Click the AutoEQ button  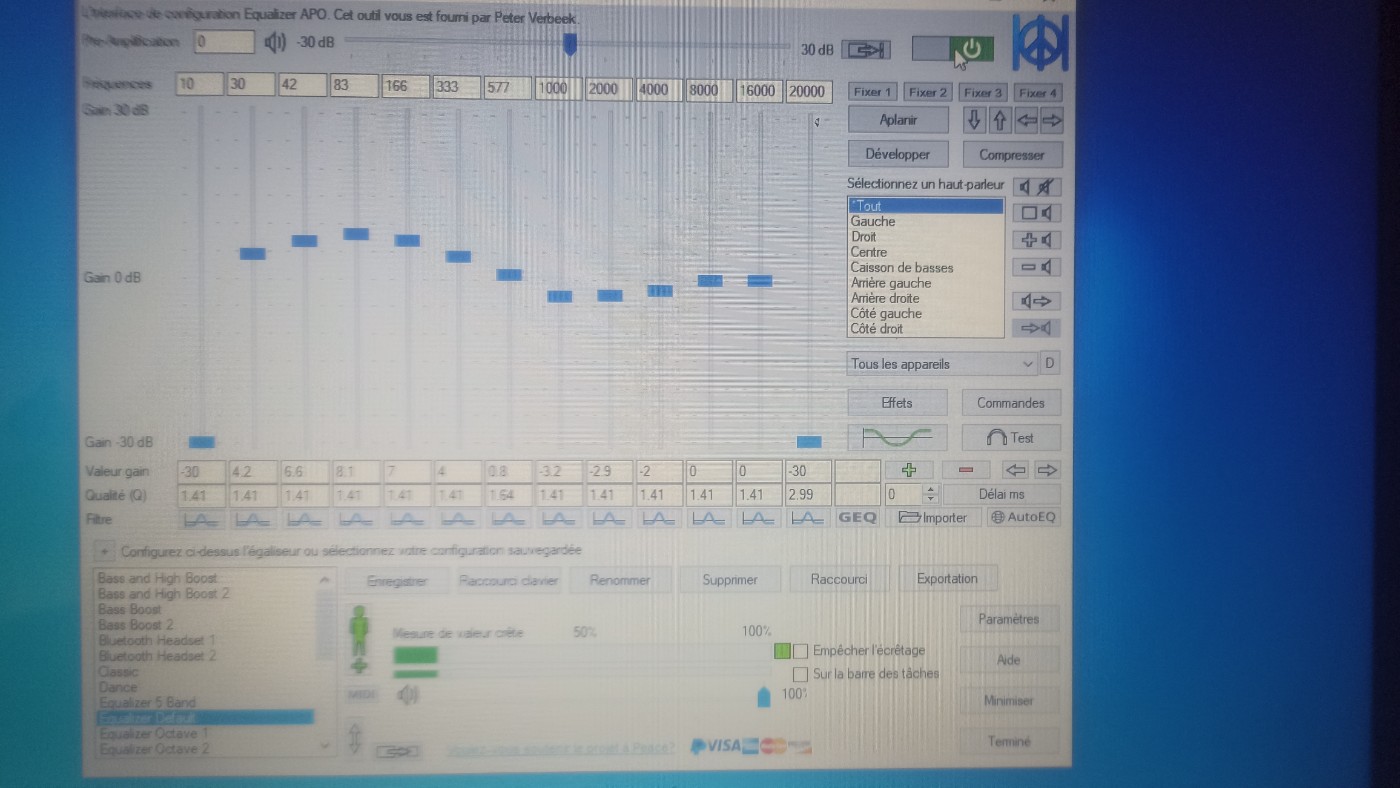pyautogui.click(x=1023, y=518)
